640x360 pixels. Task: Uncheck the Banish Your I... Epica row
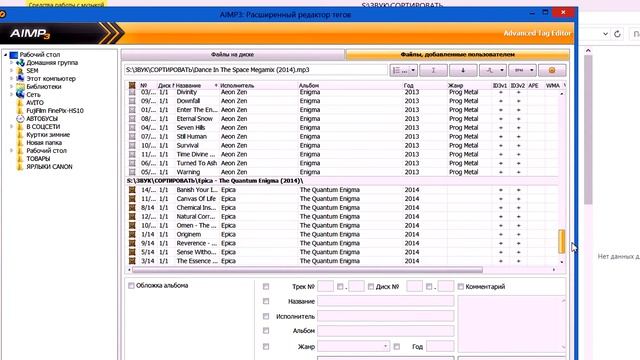tap(132, 190)
